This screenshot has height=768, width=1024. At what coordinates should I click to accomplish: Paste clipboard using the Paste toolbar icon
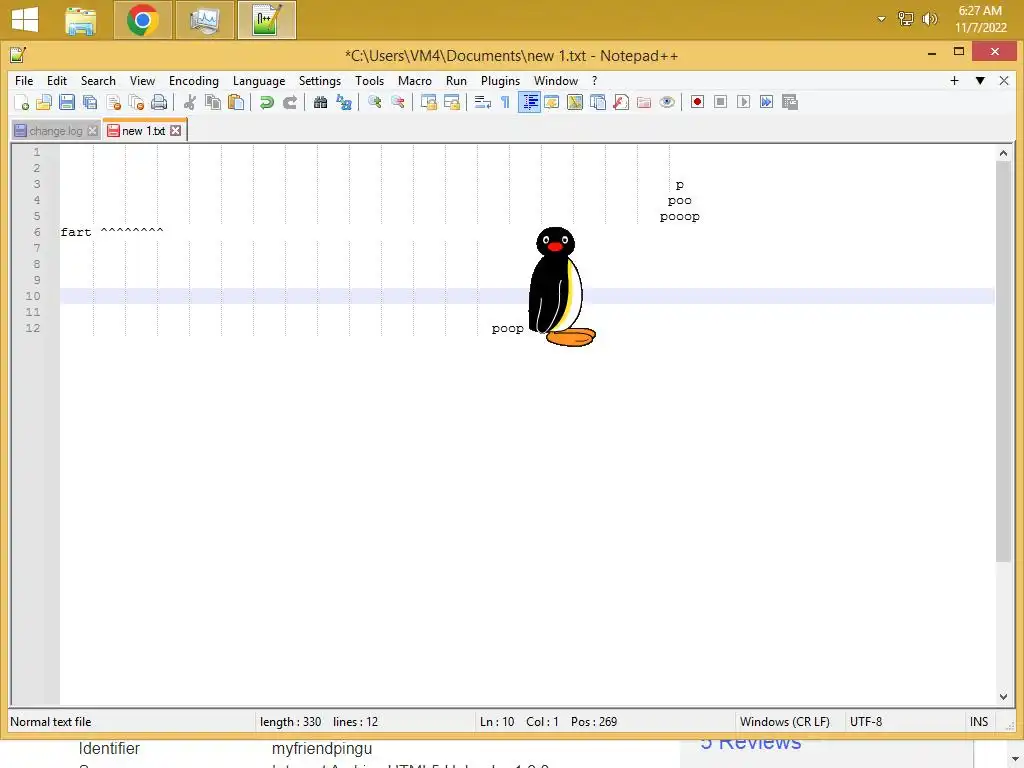click(x=236, y=102)
